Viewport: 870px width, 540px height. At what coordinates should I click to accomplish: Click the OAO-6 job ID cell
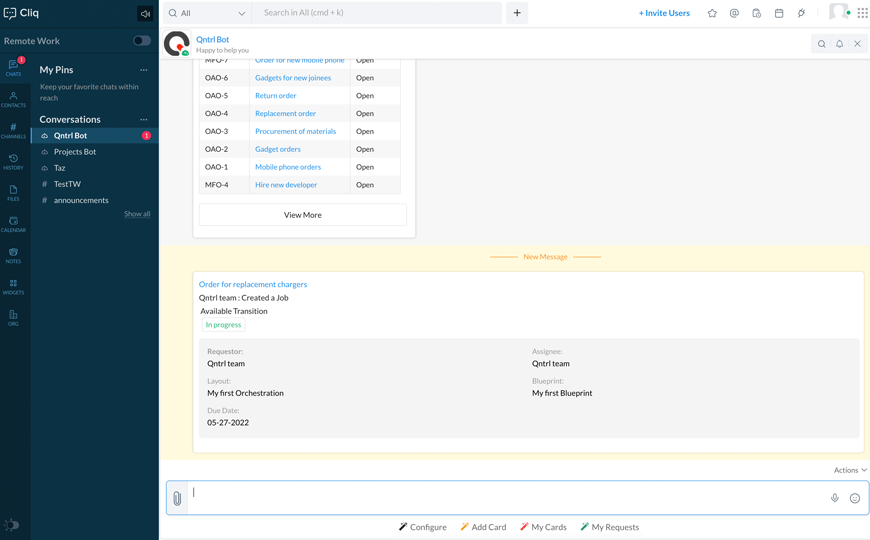pos(216,78)
